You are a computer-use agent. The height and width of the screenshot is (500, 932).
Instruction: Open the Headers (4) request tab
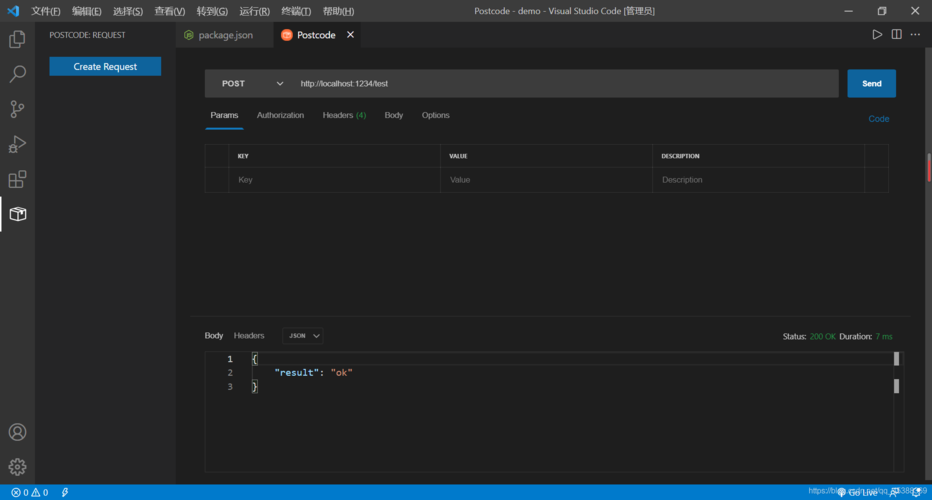(x=344, y=115)
